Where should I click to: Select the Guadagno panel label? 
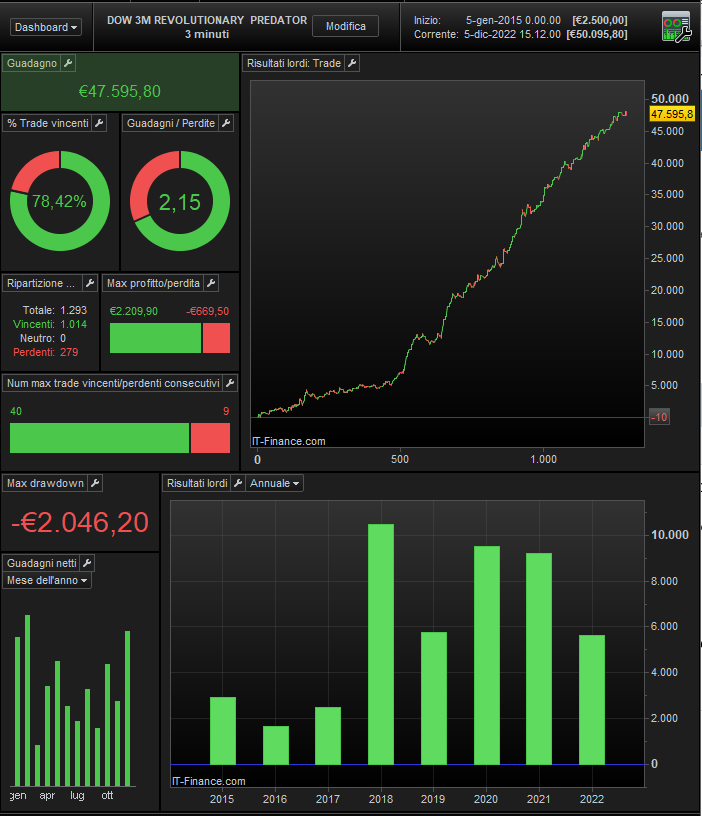pyautogui.click(x=32, y=63)
